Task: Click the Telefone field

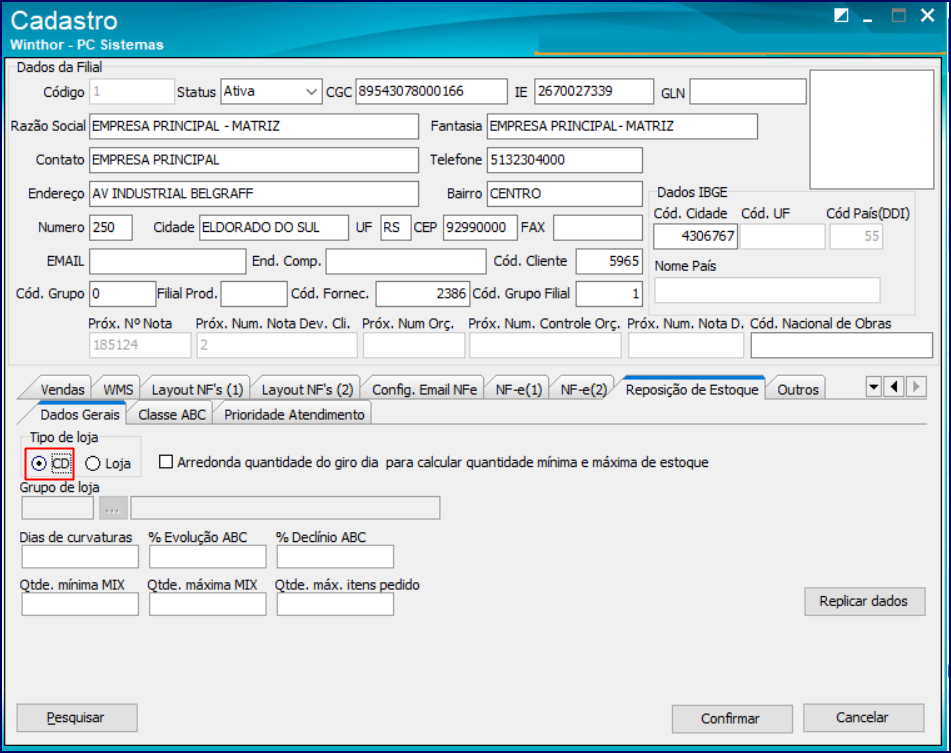Action: pyautogui.click(x=565, y=160)
